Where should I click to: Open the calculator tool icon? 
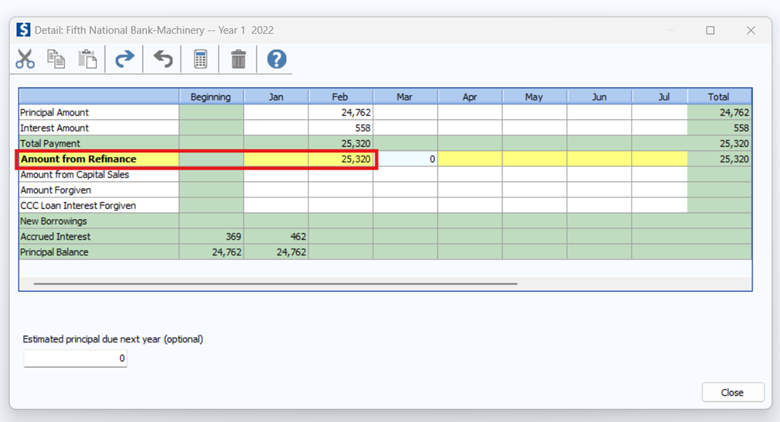point(200,59)
